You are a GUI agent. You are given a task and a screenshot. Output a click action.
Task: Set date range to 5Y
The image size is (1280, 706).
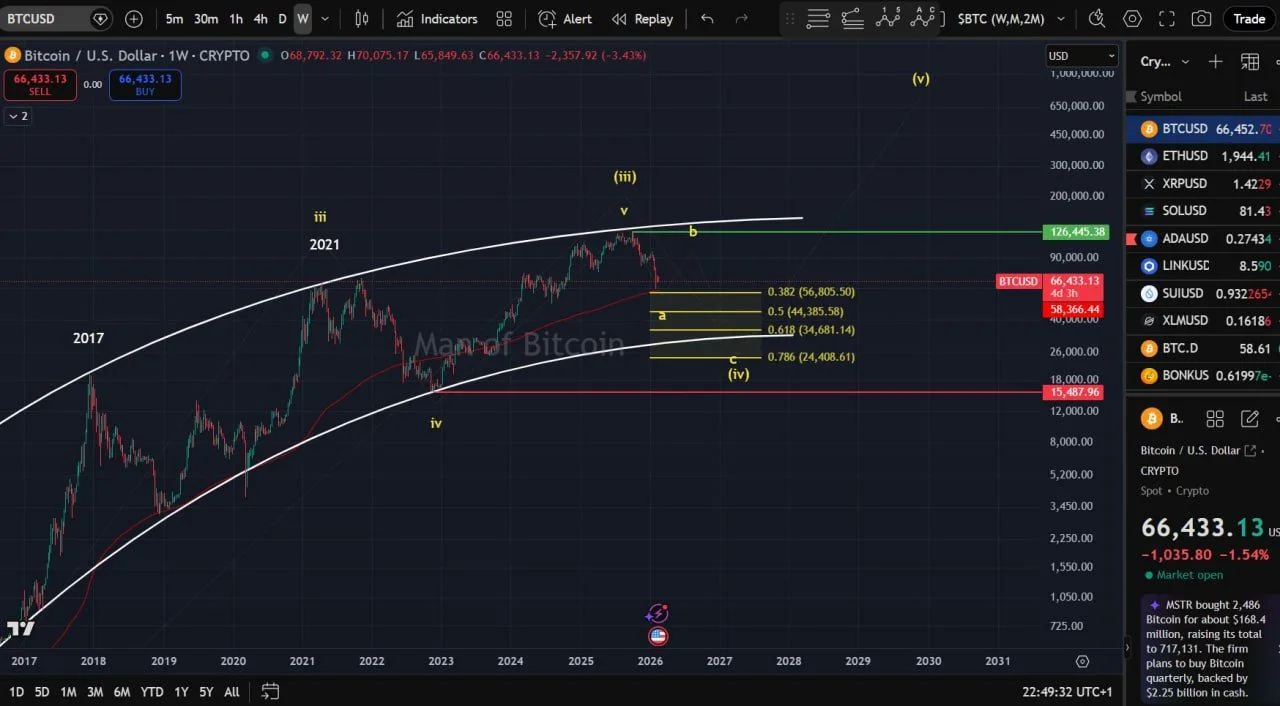pos(206,692)
